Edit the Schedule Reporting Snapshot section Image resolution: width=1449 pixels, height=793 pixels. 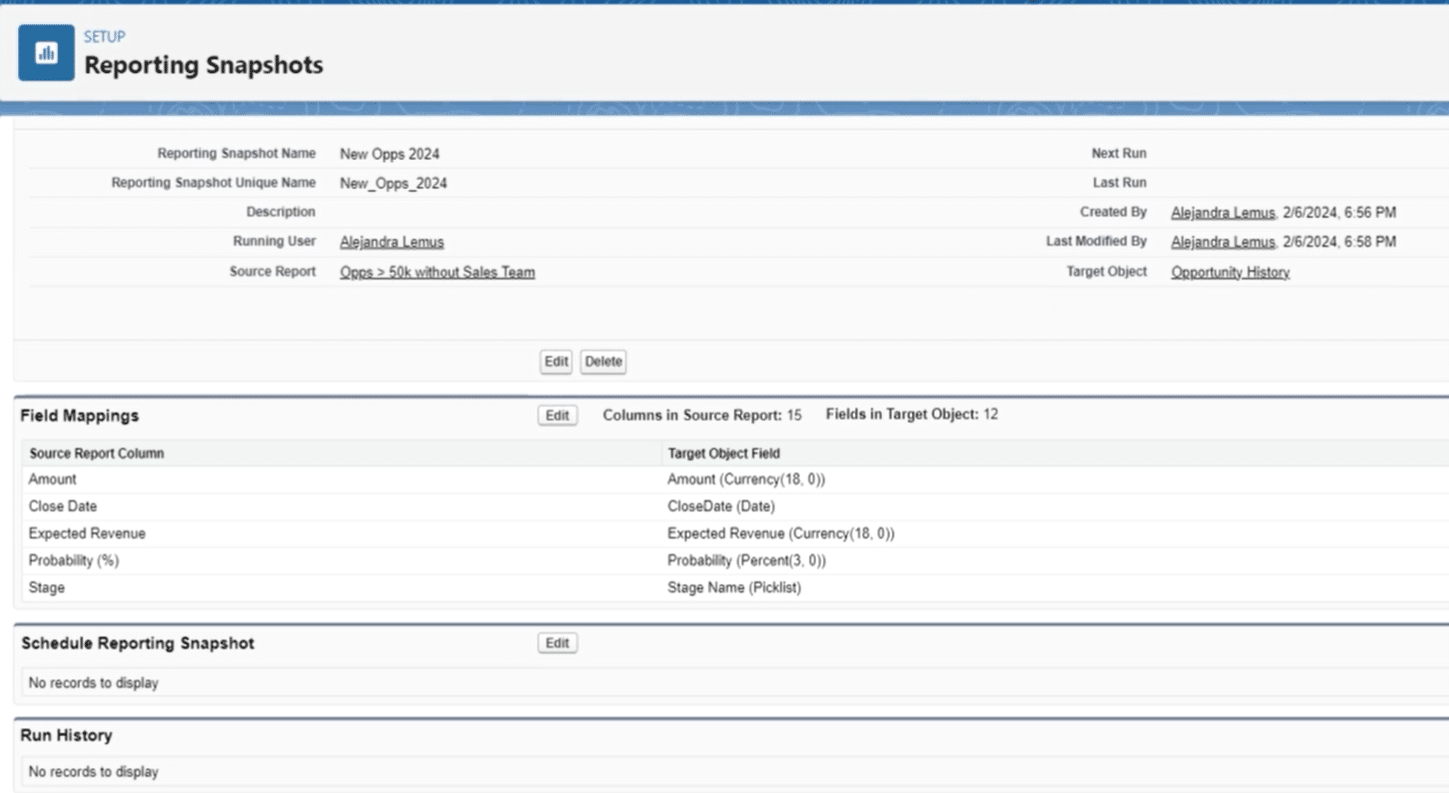click(x=557, y=643)
